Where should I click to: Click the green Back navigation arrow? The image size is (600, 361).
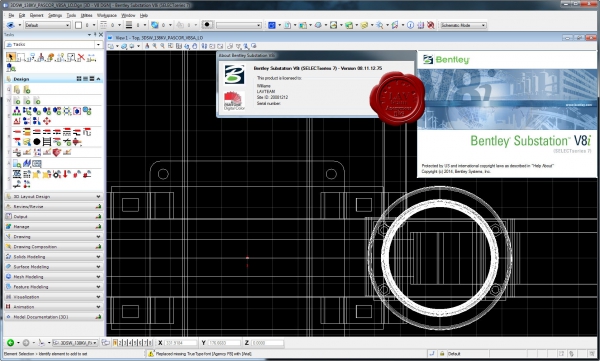click(x=11, y=343)
